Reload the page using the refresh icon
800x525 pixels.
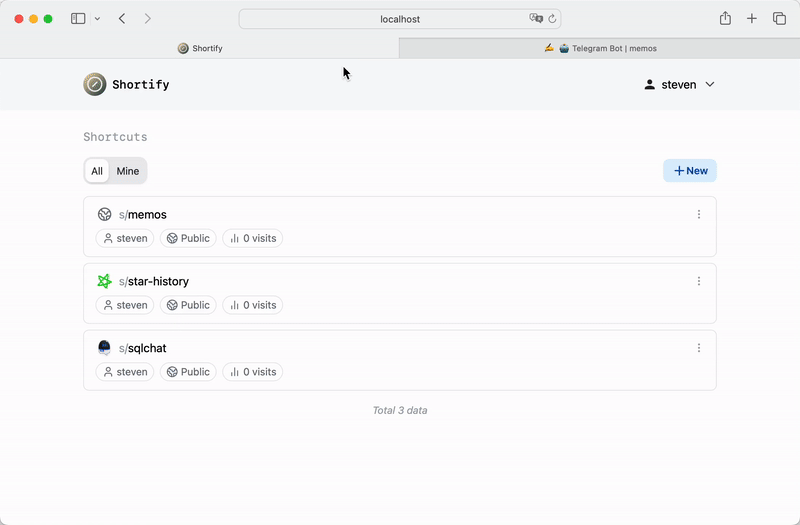point(552,19)
